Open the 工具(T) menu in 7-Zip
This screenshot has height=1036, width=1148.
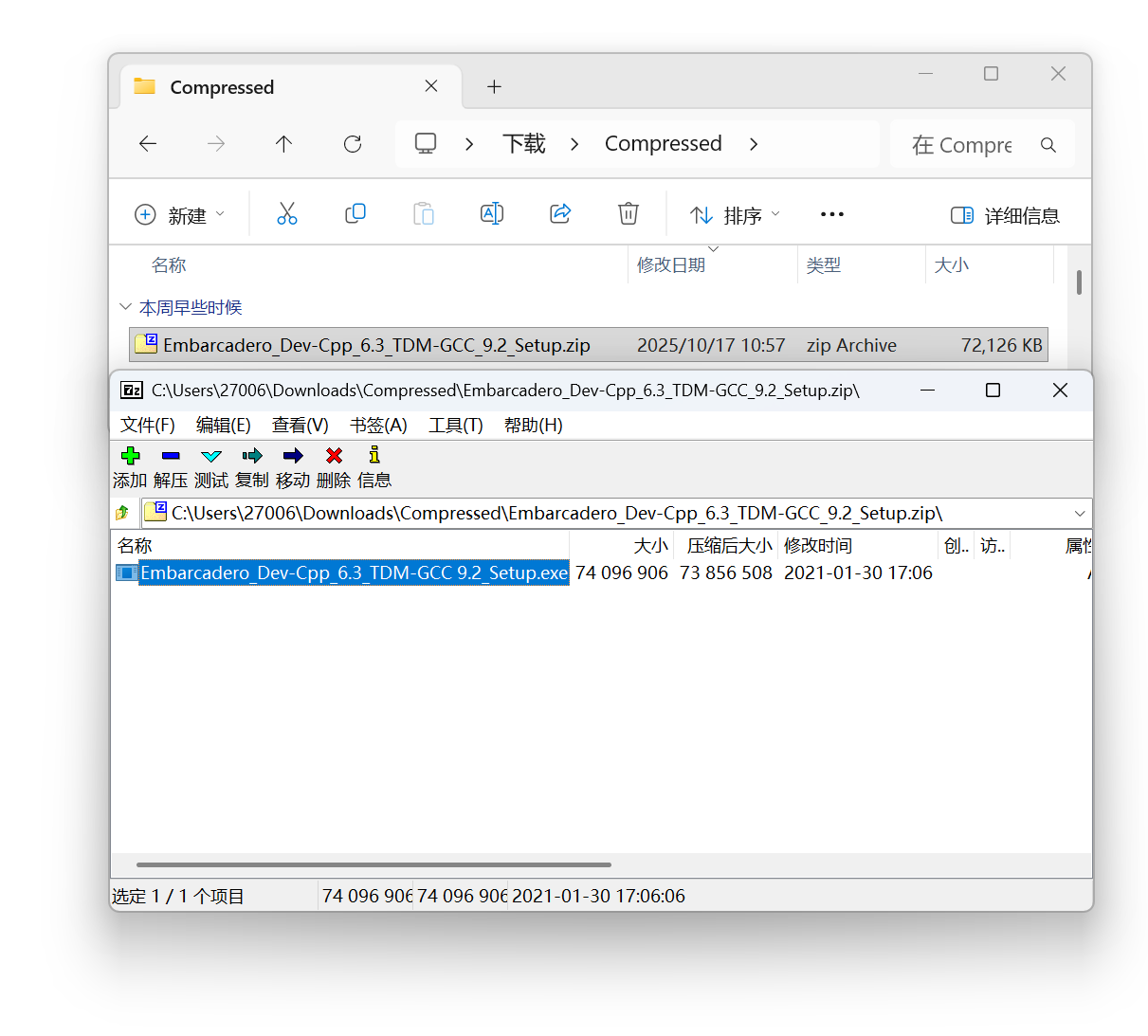coord(456,426)
